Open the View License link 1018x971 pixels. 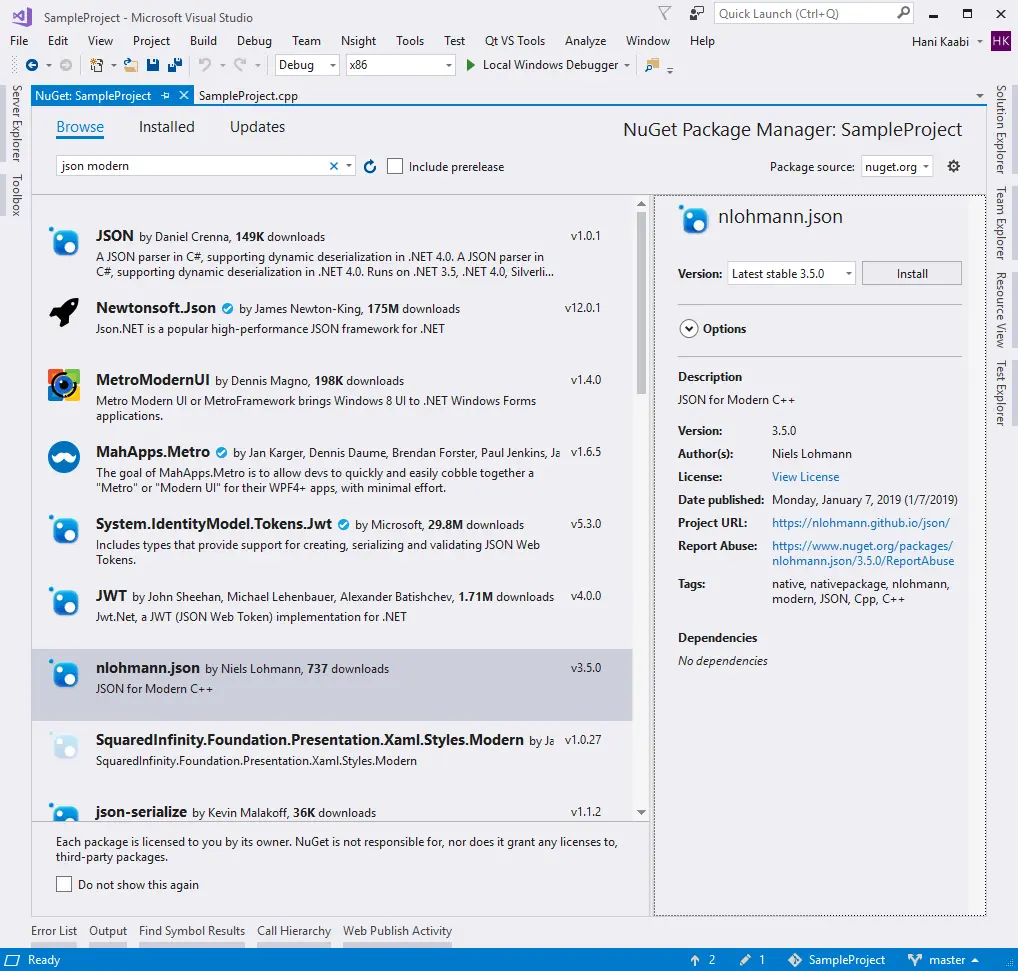point(805,477)
